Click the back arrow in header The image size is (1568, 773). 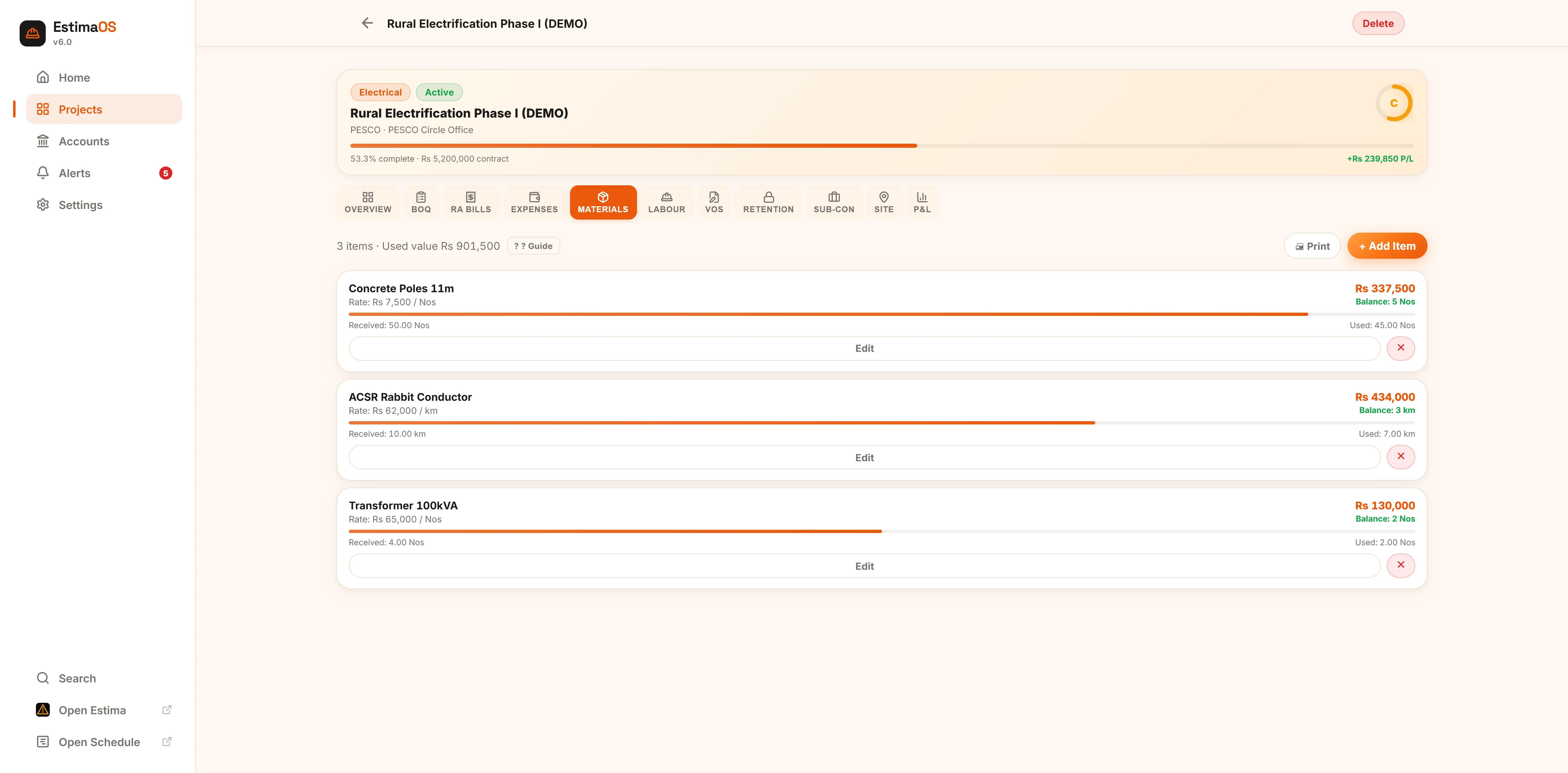point(367,23)
